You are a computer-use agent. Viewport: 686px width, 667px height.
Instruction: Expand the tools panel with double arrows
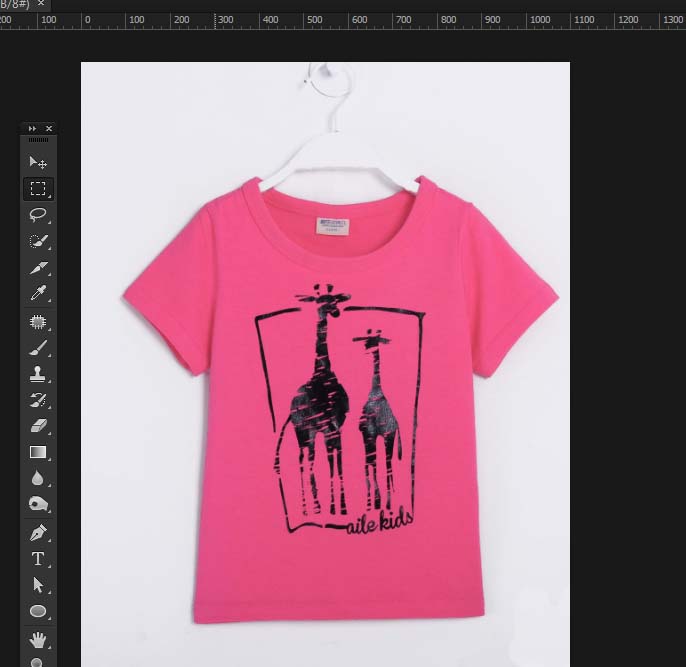click(32, 128)
